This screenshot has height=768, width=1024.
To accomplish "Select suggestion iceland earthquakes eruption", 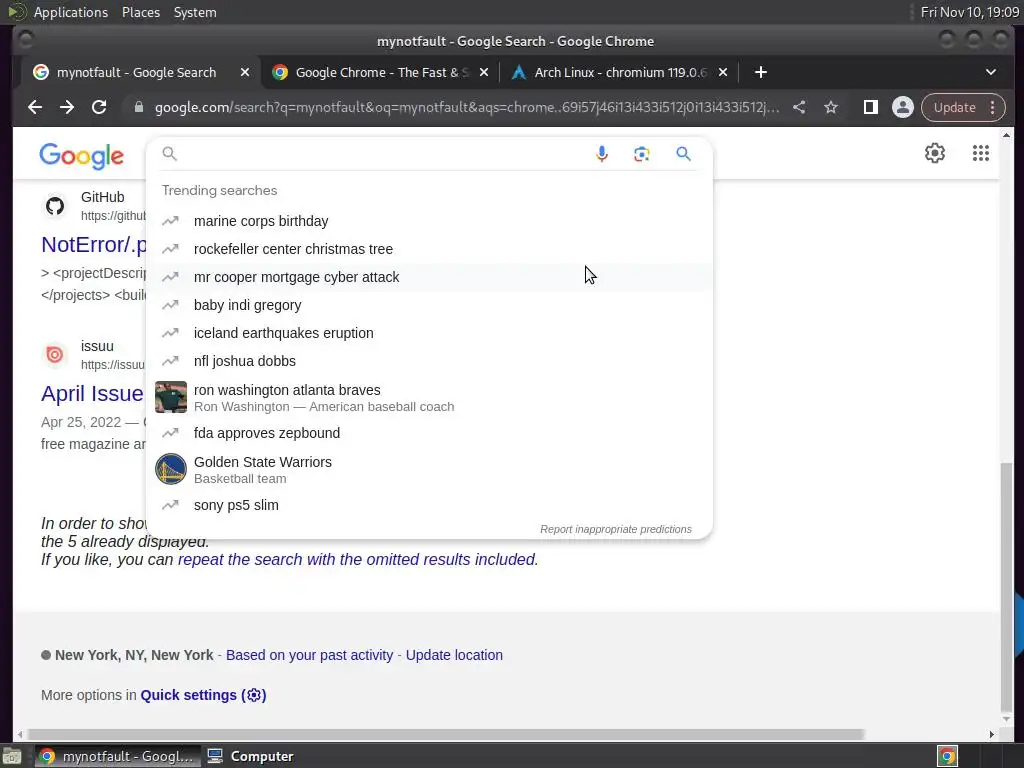I will click(x=430, y=334).
